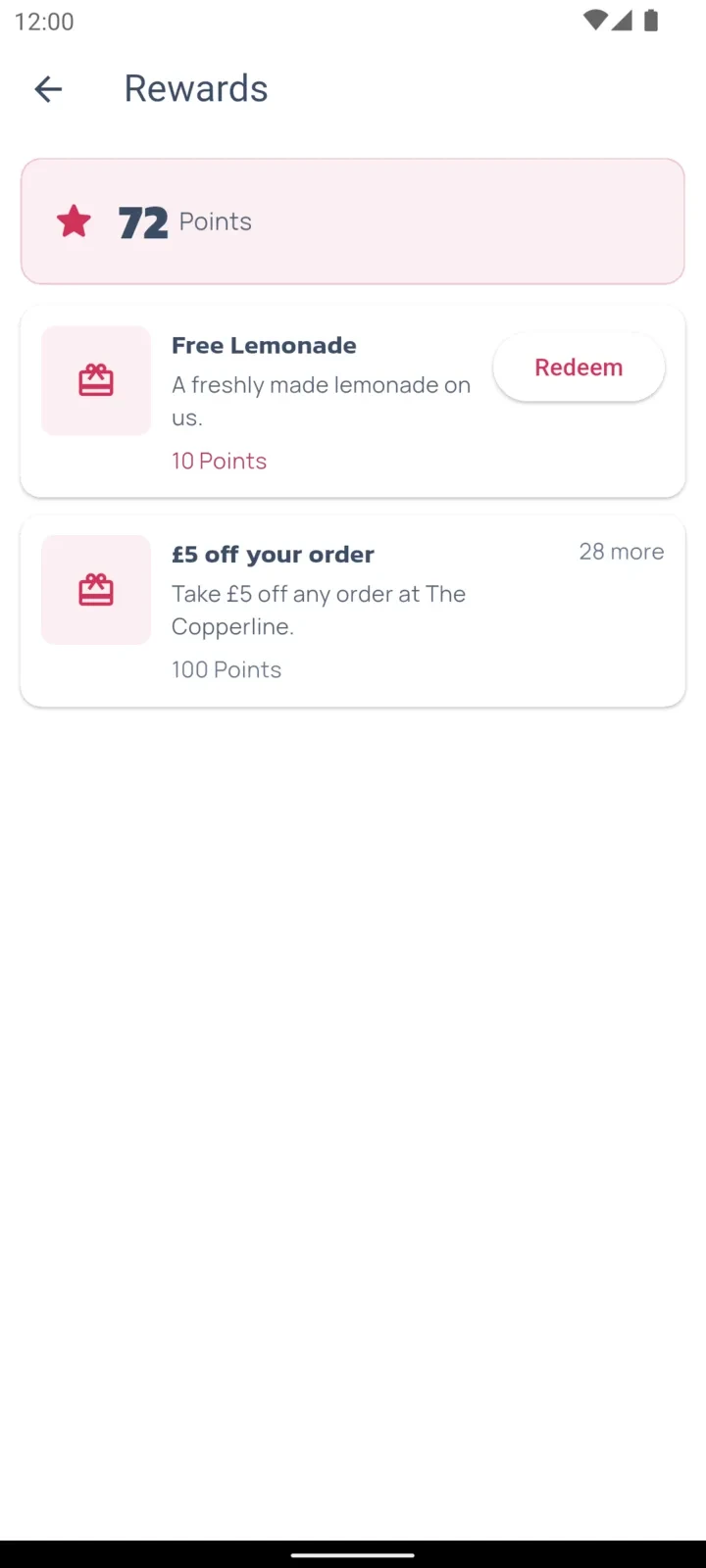Open the Free Lemonade title

pyautogui.click(x=264, y=345)
